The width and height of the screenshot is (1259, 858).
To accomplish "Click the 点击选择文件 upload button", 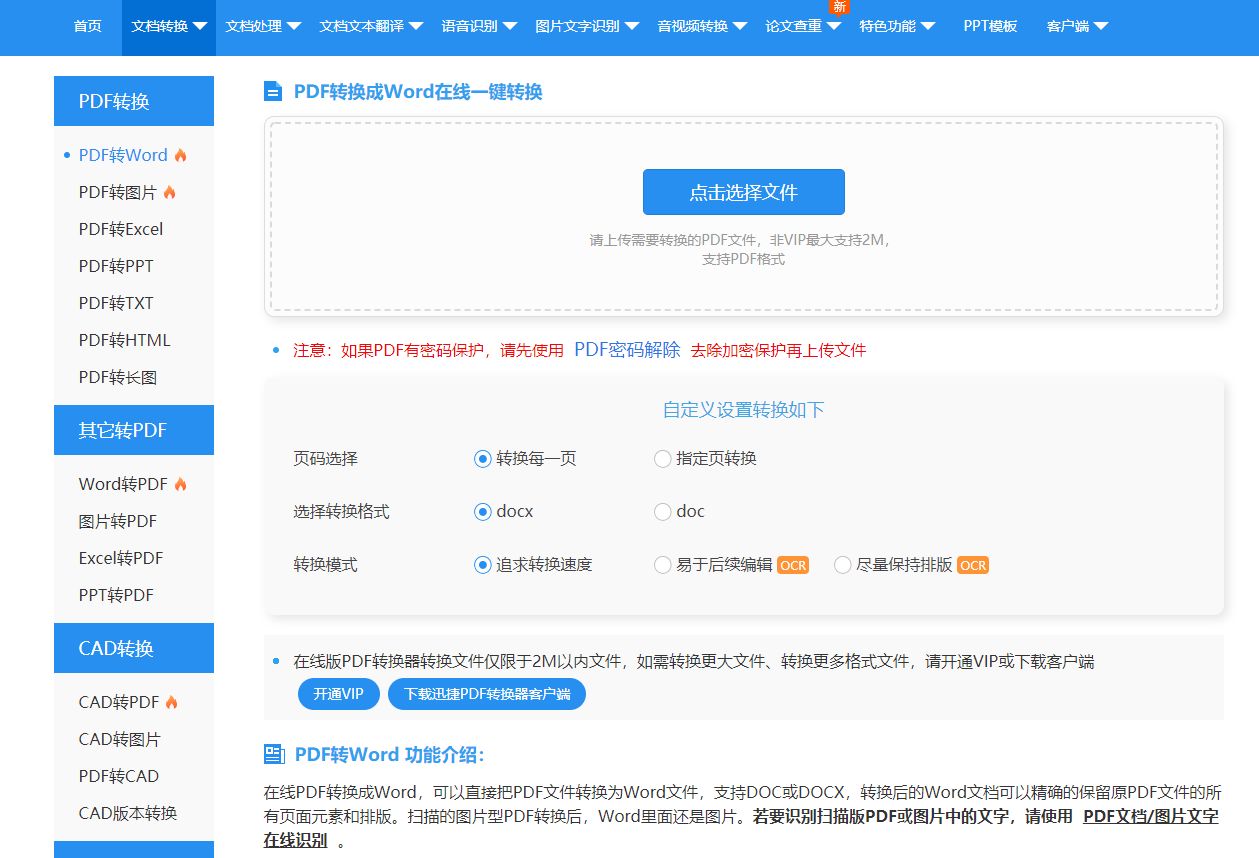I will 742,191.
